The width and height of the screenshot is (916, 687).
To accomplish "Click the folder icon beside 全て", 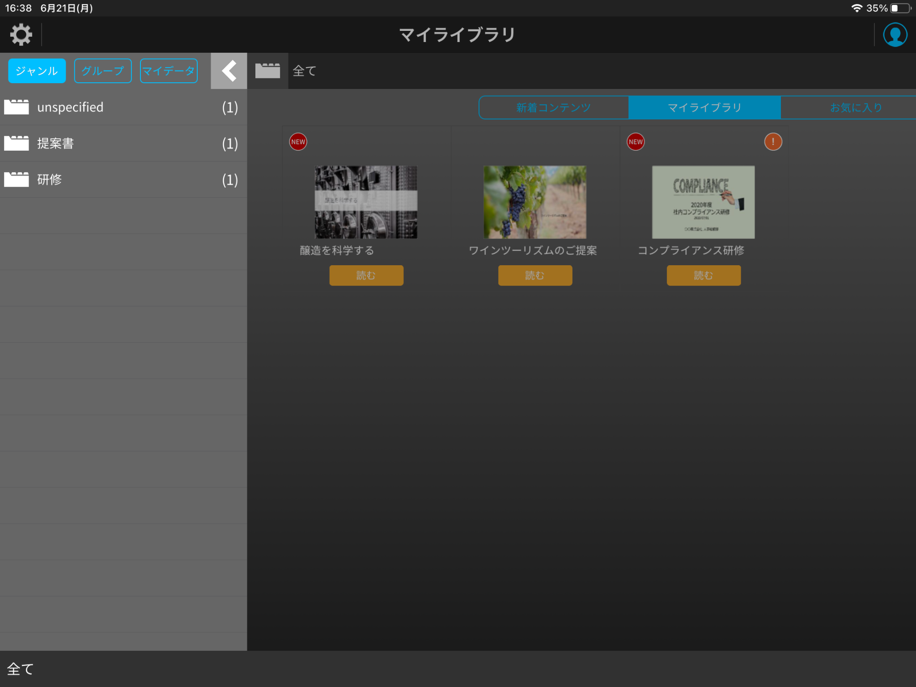I will 268,71.
